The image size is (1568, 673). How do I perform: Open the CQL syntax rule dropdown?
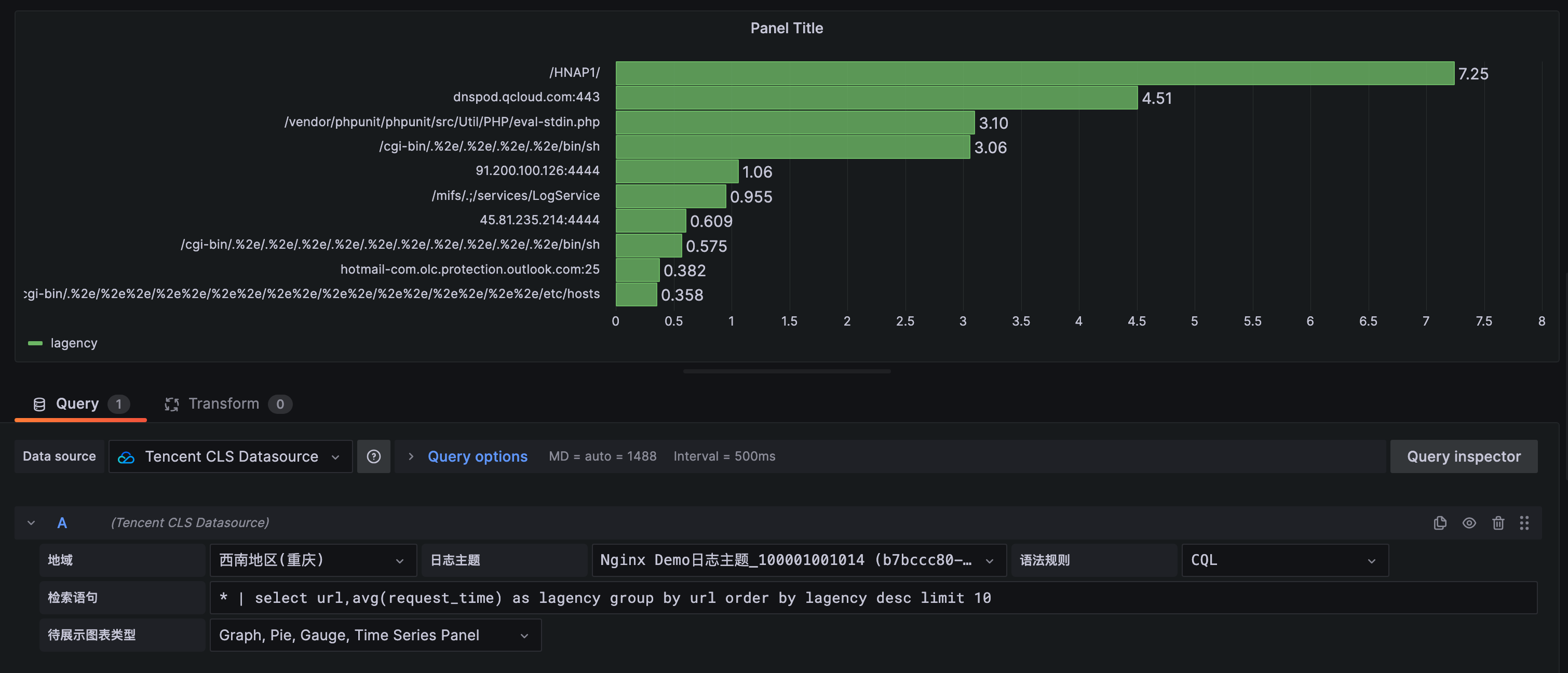(x=1284, y=560)
